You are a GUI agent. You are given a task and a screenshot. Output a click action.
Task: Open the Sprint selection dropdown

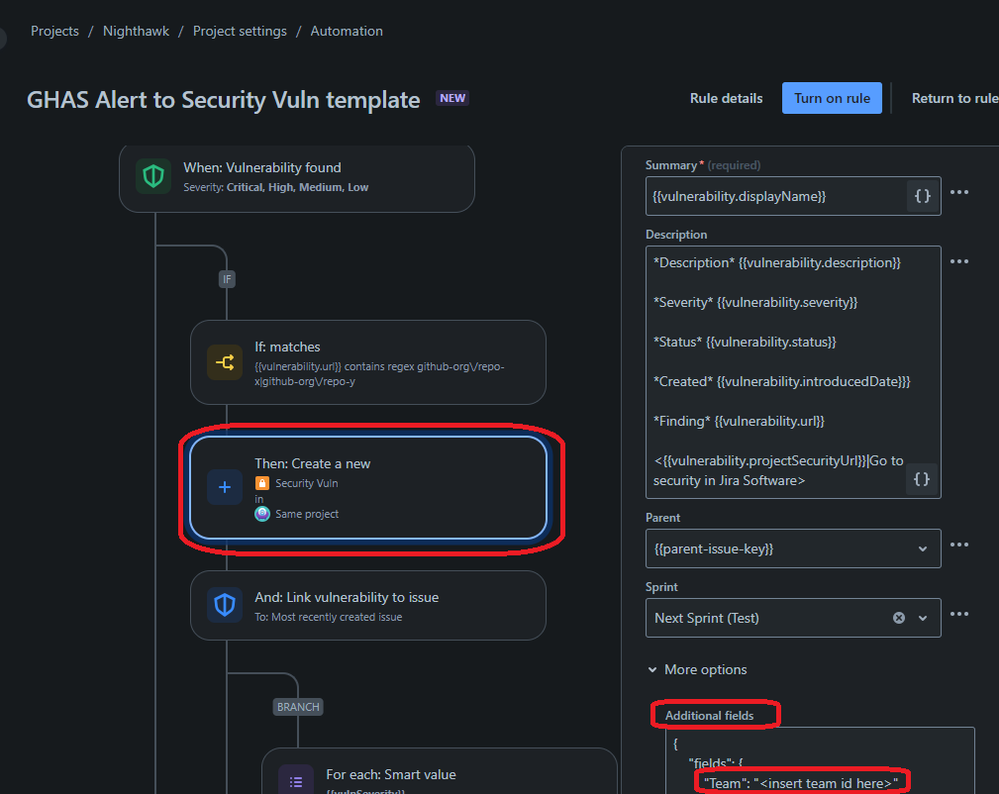click(922, 617)
